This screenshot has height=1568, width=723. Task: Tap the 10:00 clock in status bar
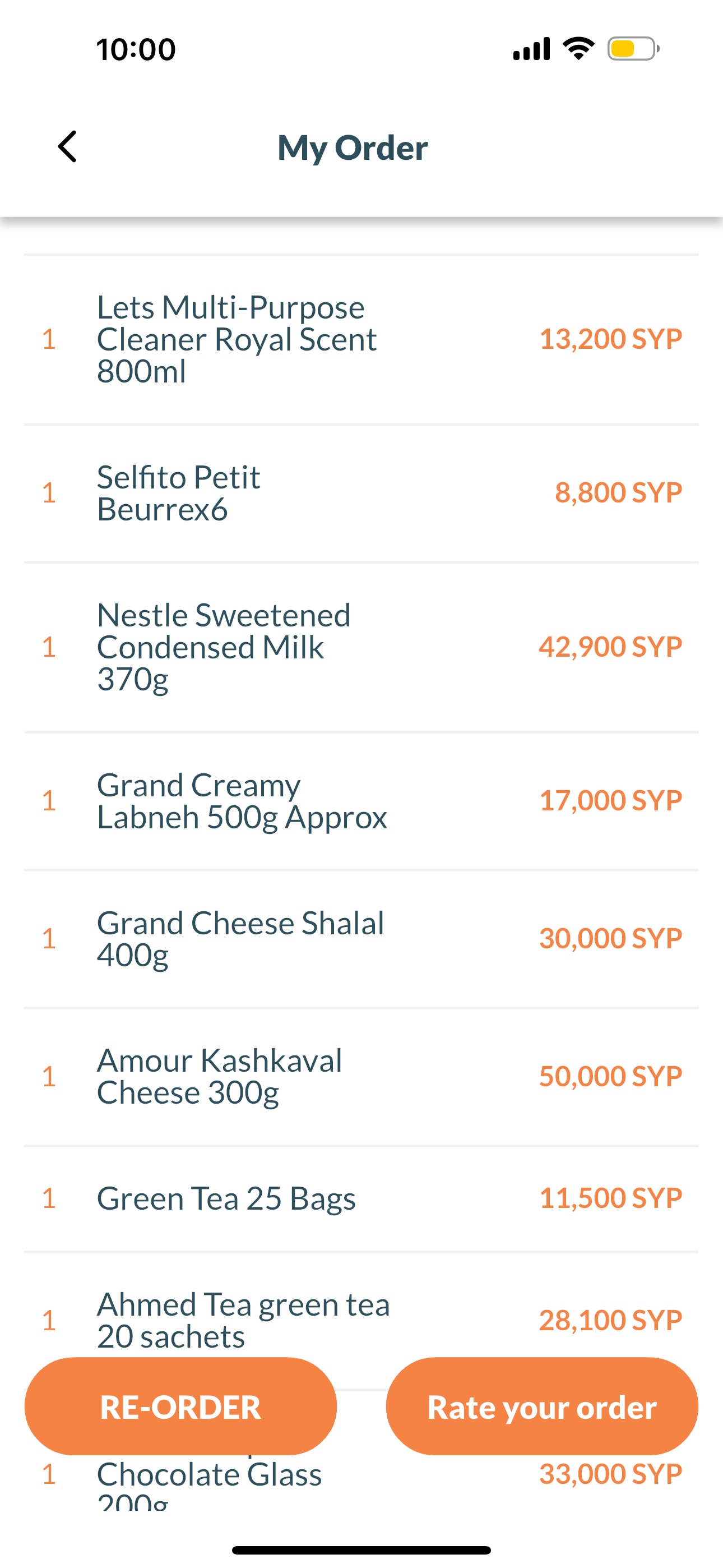[136, 49]
